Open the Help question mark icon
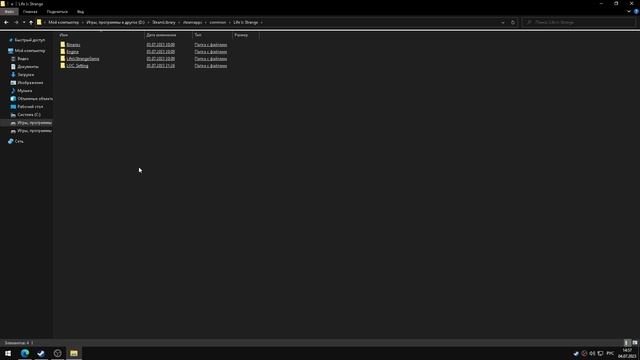640x360 pixels. 636,11
